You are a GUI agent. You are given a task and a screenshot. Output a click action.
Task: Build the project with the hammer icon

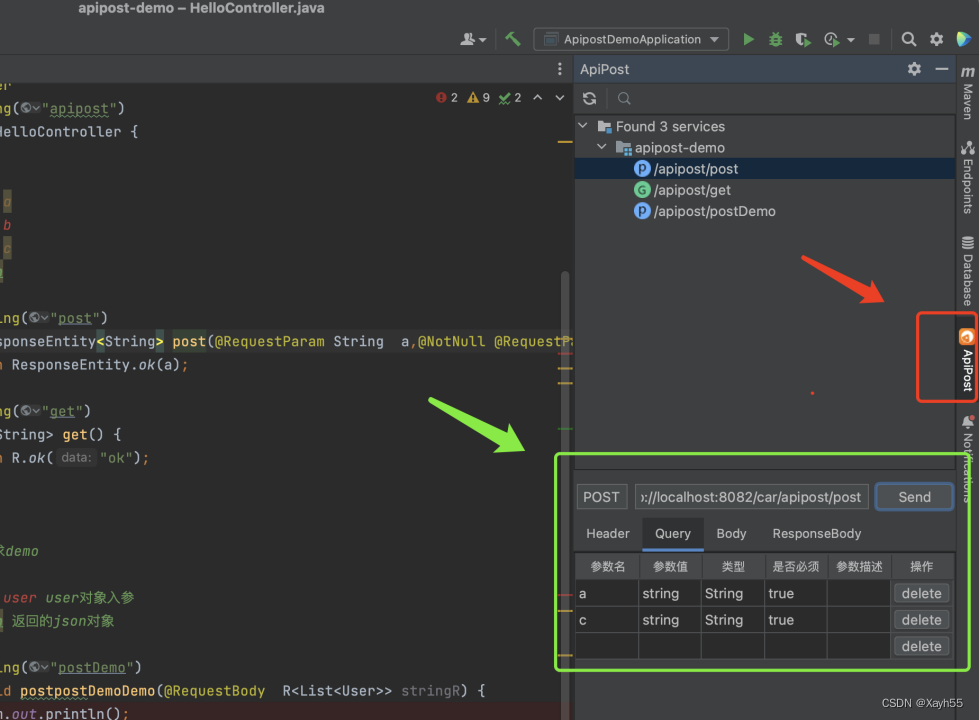pos(513,38)
